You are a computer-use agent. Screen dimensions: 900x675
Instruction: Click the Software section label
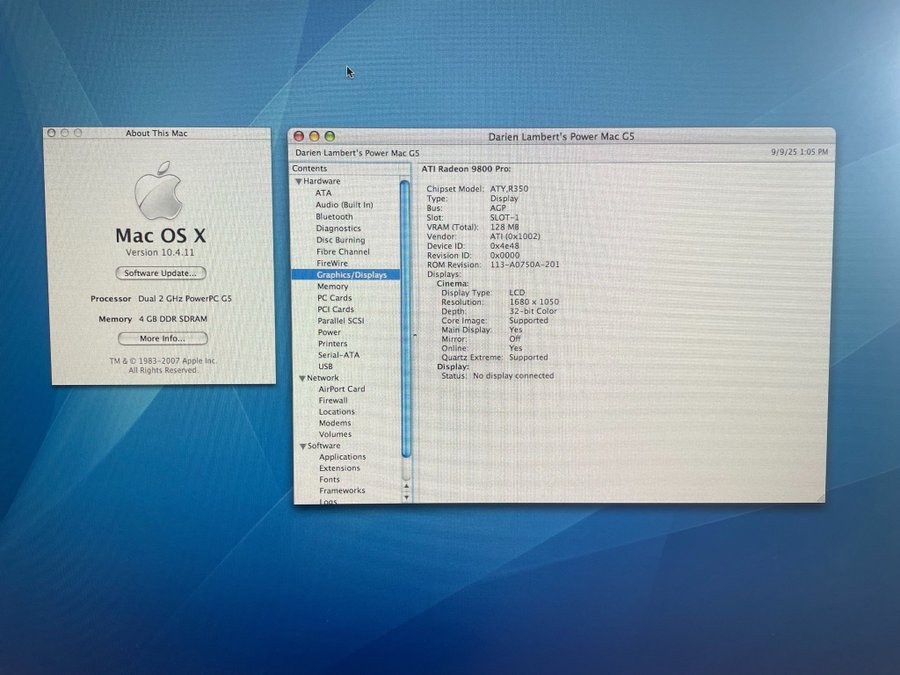pyautogui.click(x=324, y=446)
